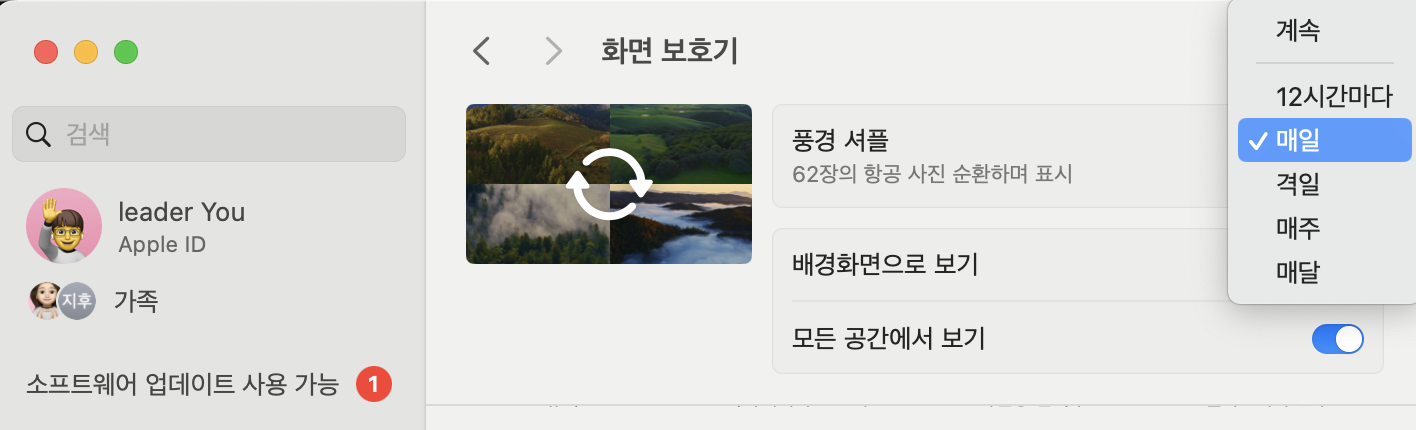Image resolution: width=1416 pixels, height=430 pixels.
Task: Go forward with the right chevron
Action: 553,51
